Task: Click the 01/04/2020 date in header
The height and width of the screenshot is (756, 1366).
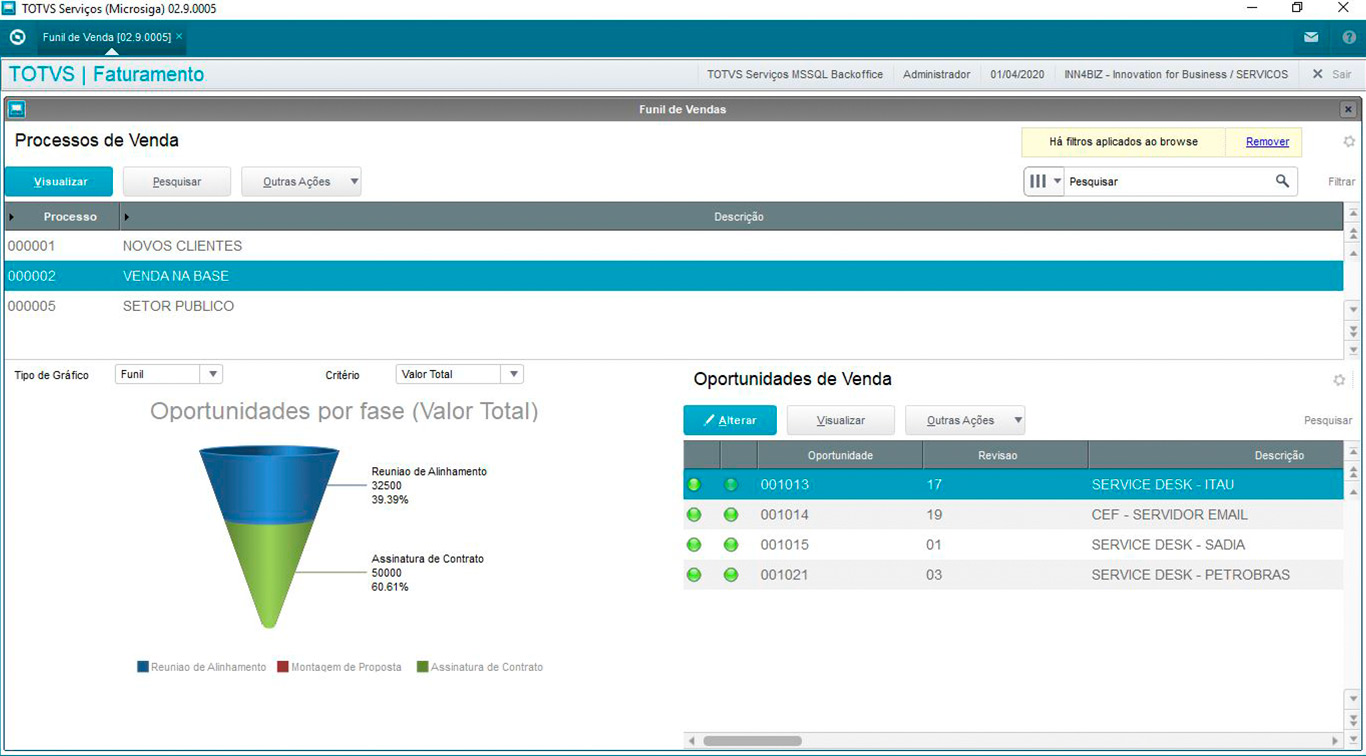Action: (x=1017, y=74)
